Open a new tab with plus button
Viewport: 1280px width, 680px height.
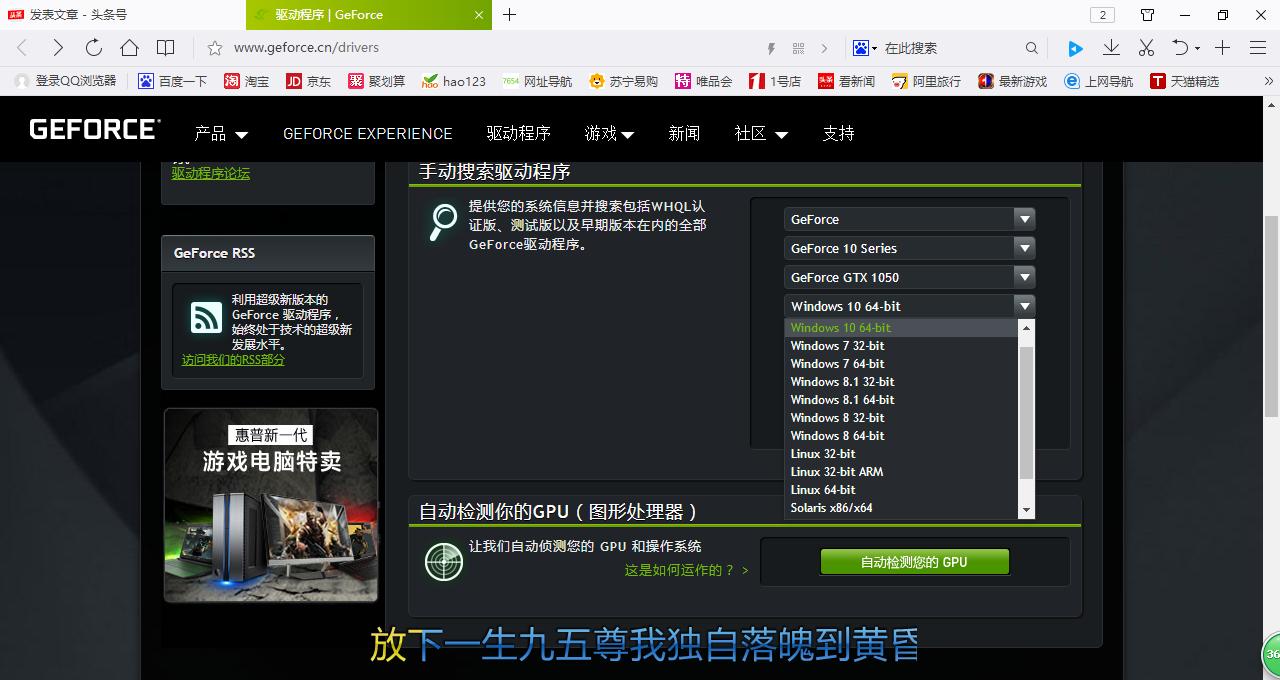509,15
